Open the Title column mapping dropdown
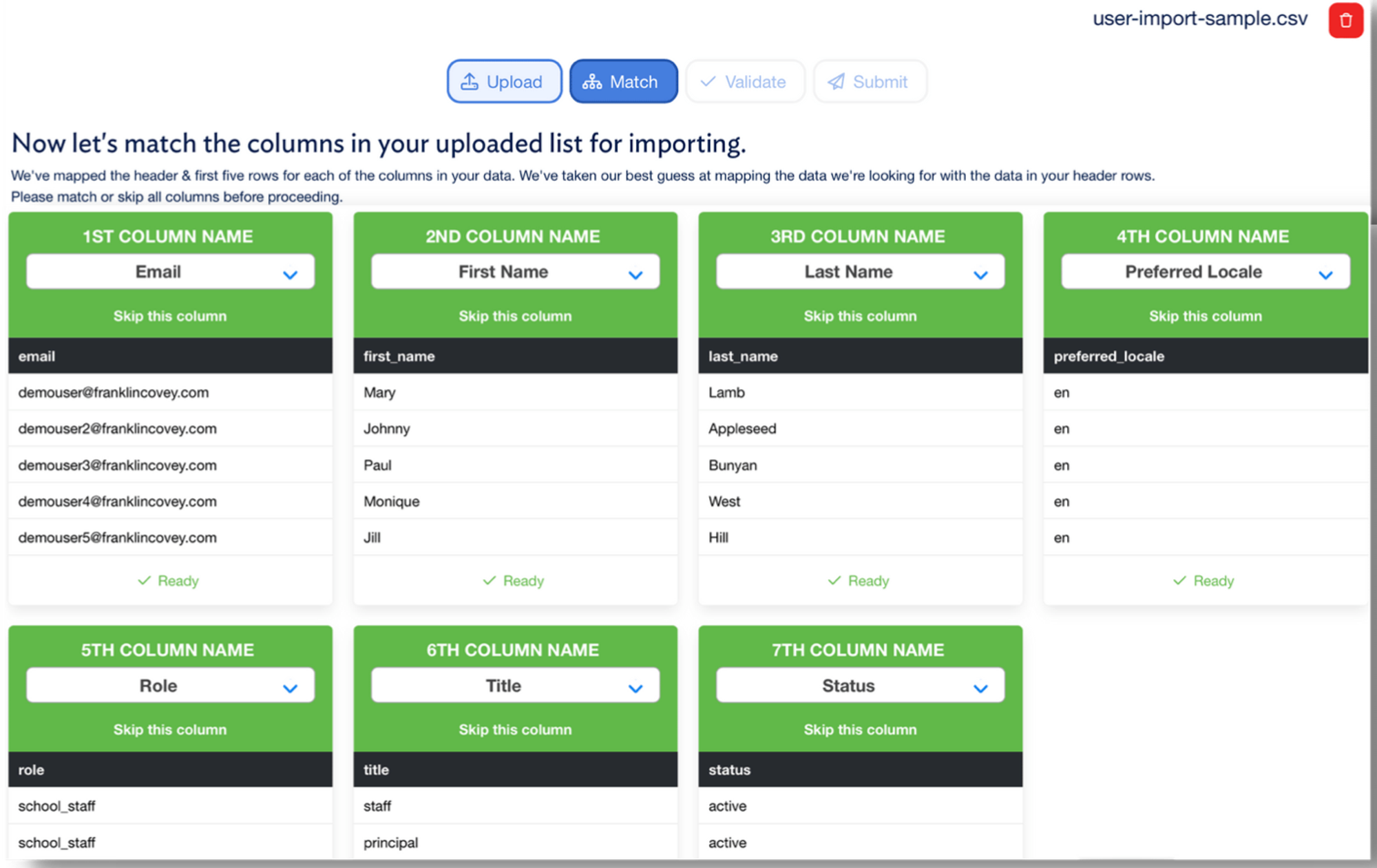The image size is (1377, 868). (x=635, y=687)
